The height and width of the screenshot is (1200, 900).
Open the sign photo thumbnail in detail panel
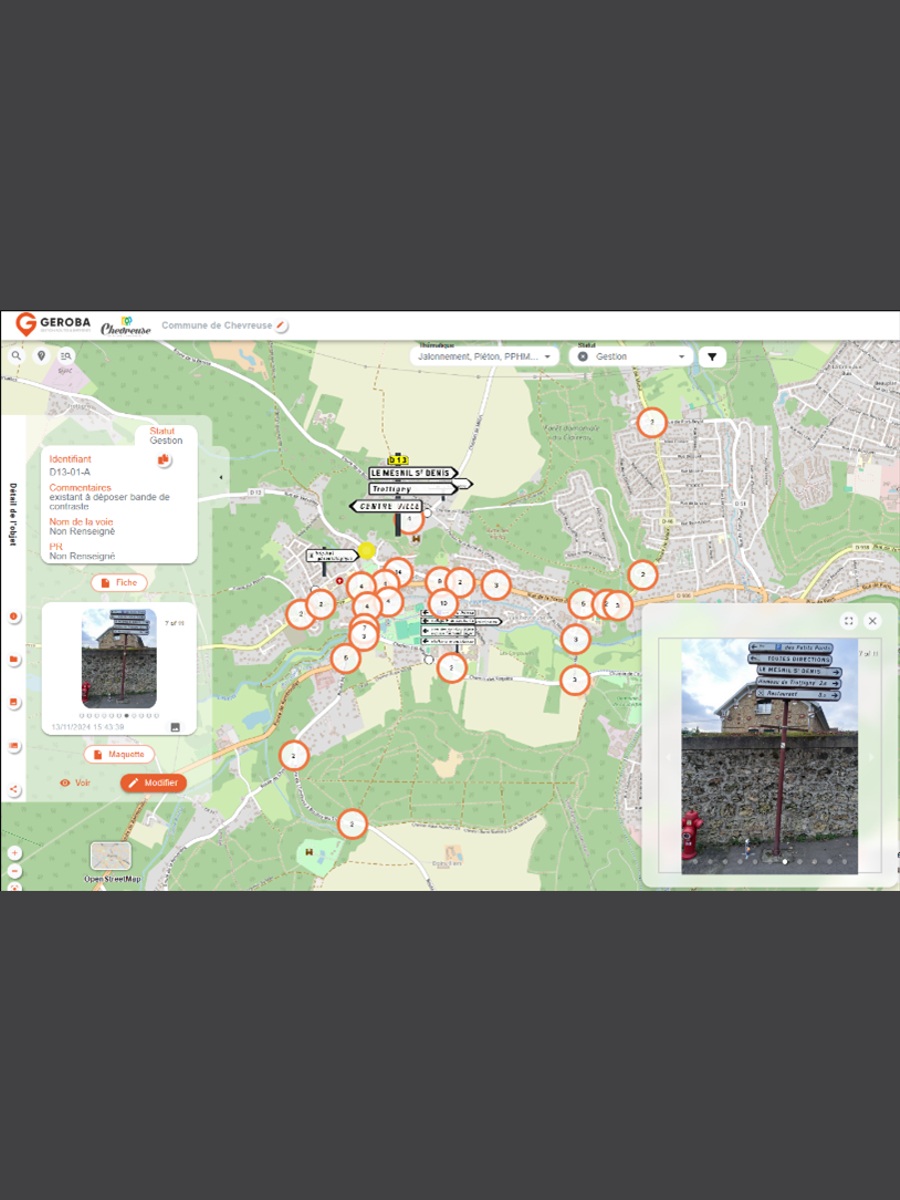pos(119,658)
